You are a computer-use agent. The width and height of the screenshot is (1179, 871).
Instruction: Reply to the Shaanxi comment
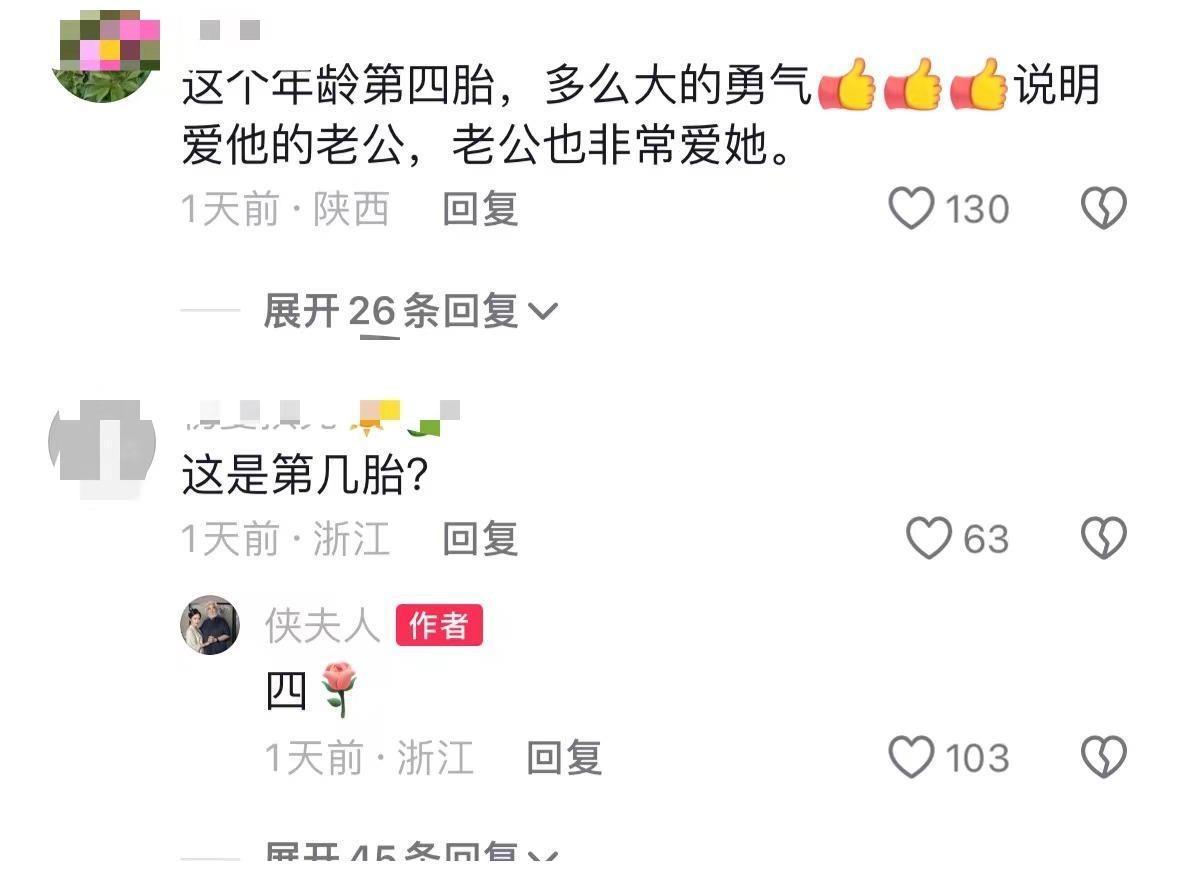tap(480, 208)
